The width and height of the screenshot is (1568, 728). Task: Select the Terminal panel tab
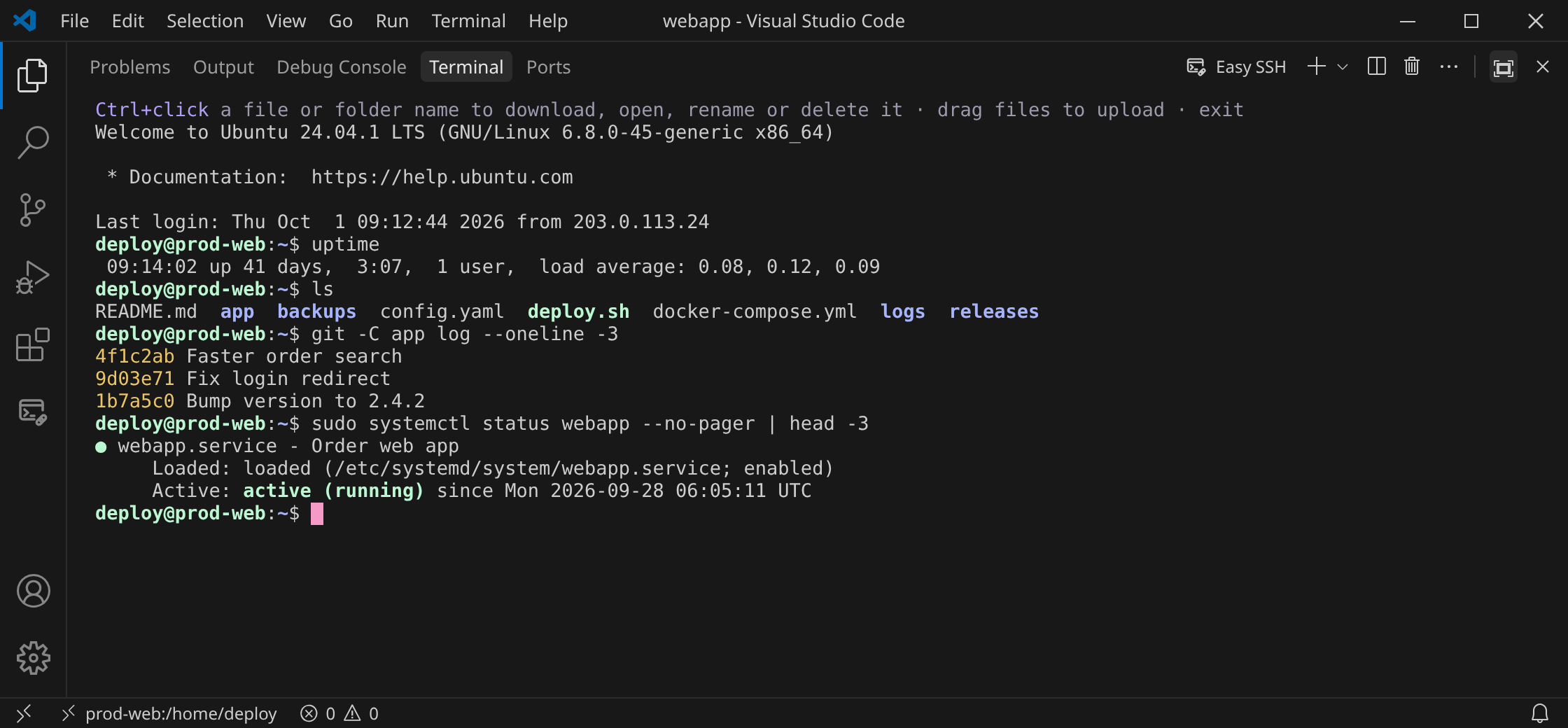click(466, 67)
